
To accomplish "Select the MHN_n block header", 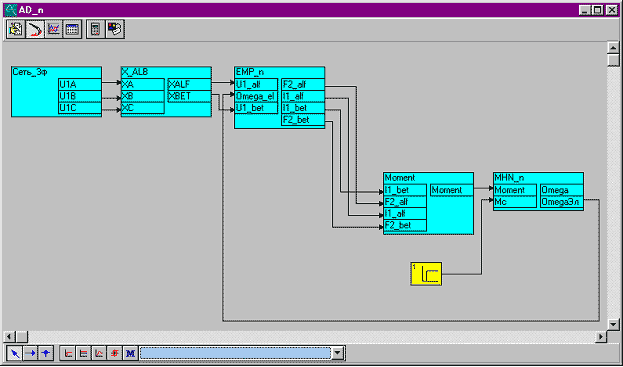I will point(538,178).
